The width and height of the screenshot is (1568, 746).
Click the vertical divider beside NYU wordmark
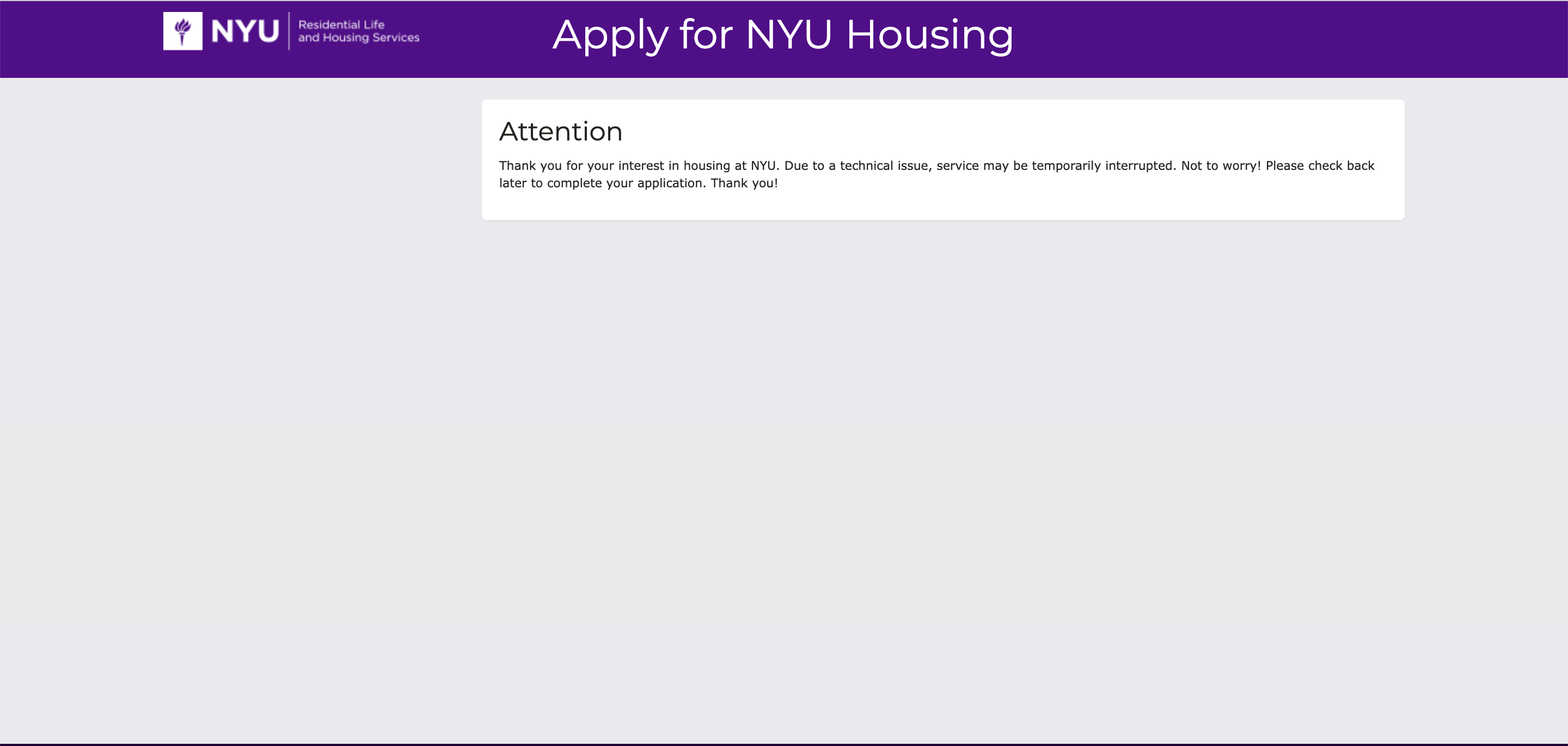point(289,31)
